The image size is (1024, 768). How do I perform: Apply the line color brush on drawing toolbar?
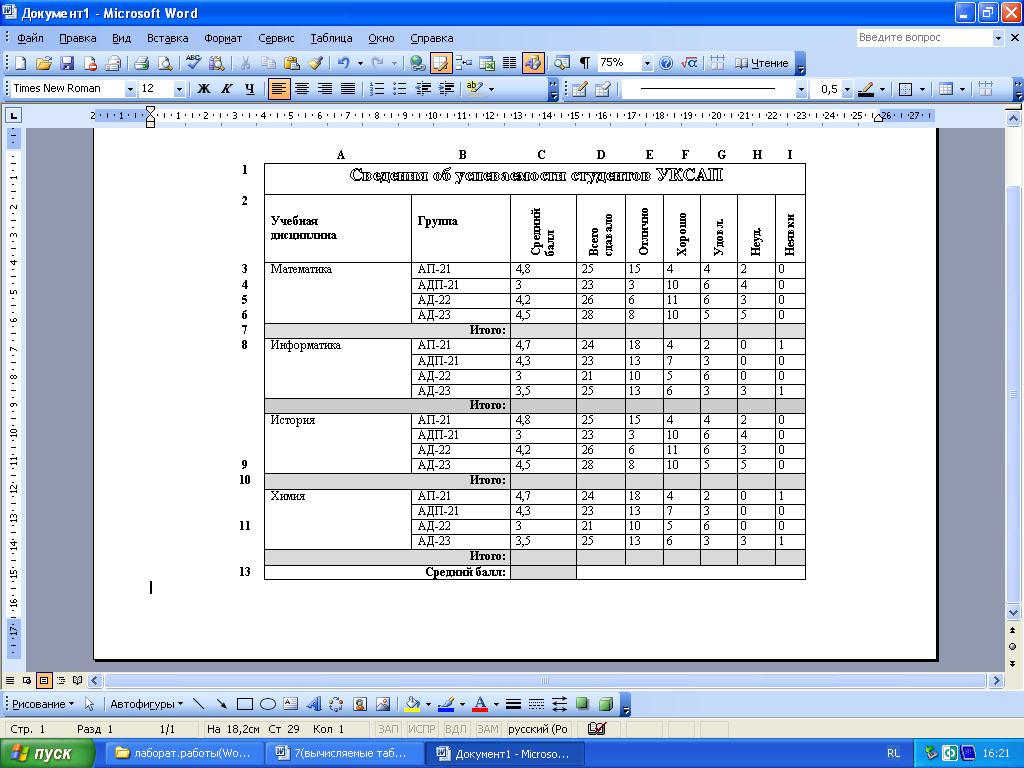tap(446, 704)
